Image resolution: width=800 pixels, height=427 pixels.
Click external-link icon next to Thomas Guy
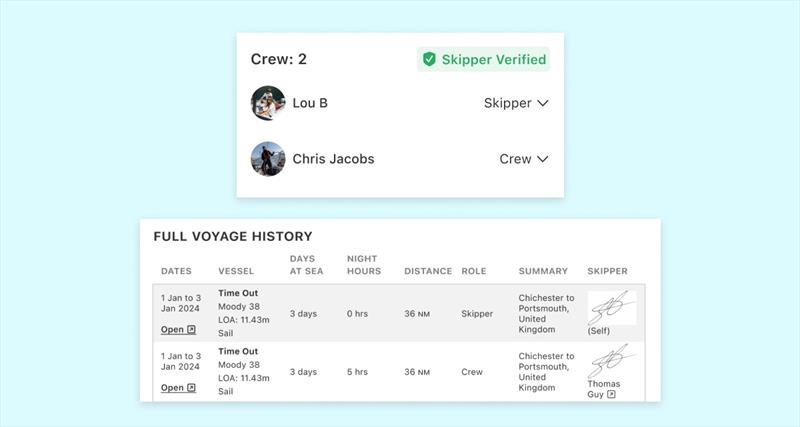[x=611, y=395]
